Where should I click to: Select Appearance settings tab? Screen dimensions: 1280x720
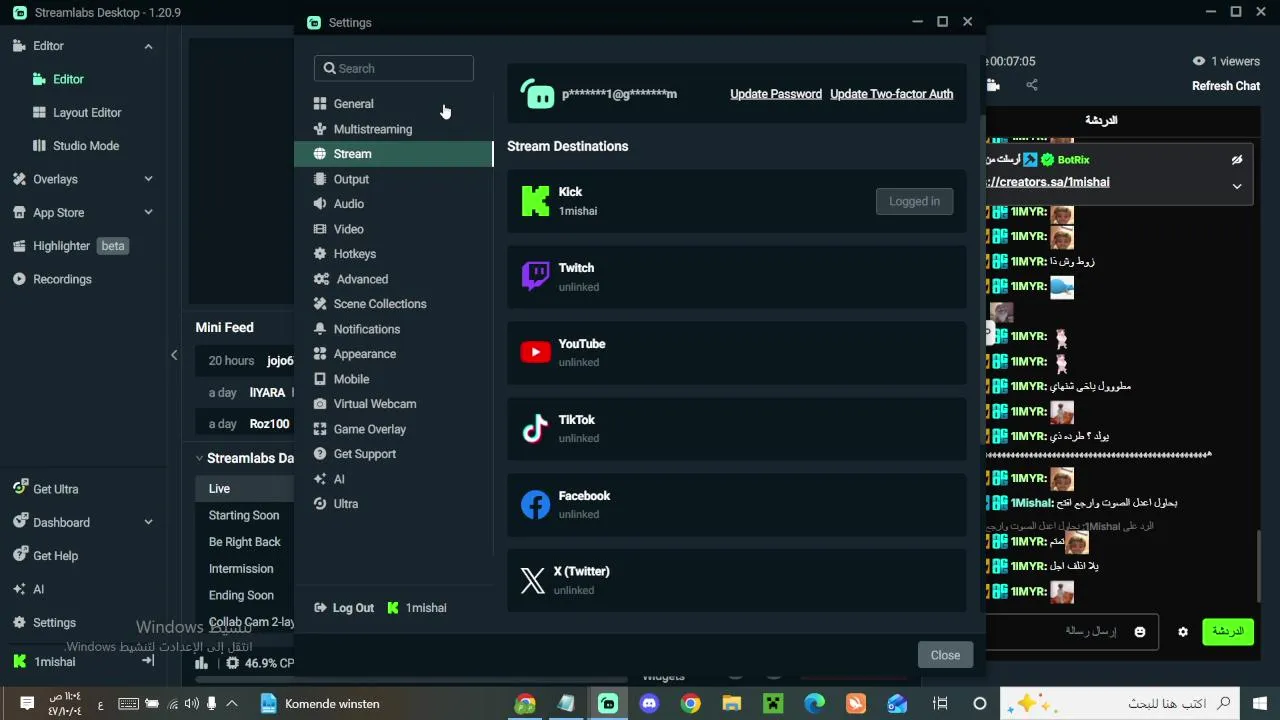[x=393, y=354]
